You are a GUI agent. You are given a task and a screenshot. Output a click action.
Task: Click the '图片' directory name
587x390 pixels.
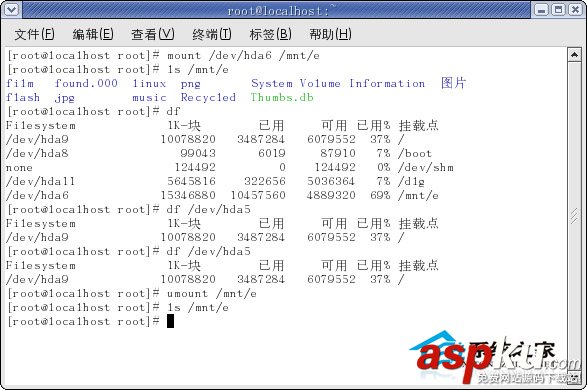(453, 83)
